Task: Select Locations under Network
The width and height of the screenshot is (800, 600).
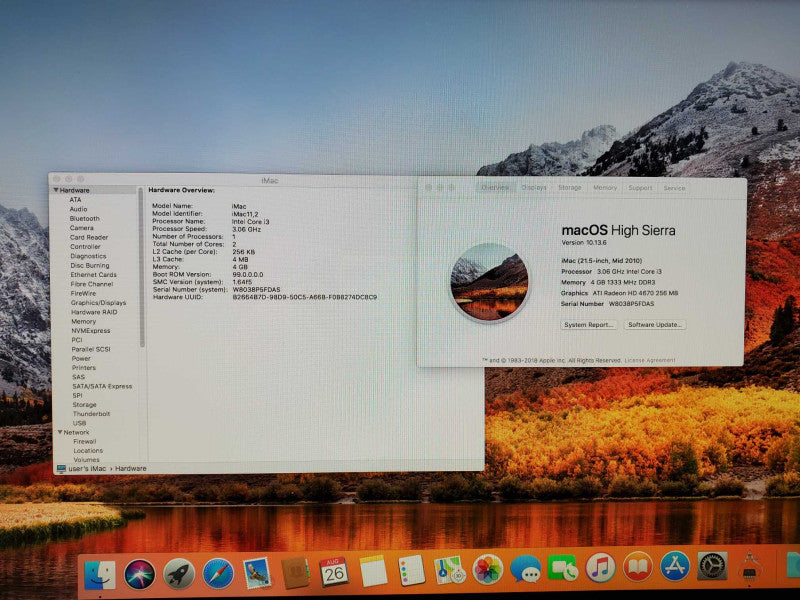Action: pyautogui.click(x=88, y=451)
